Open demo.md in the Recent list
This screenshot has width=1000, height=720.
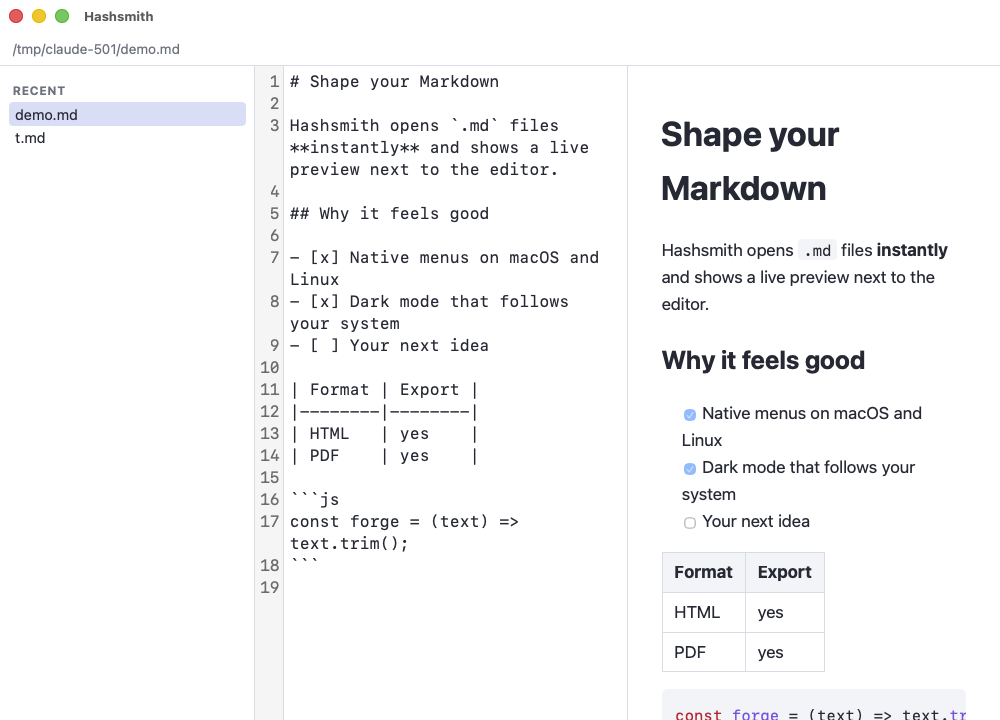pyautogui.click(x=127, y=114)
